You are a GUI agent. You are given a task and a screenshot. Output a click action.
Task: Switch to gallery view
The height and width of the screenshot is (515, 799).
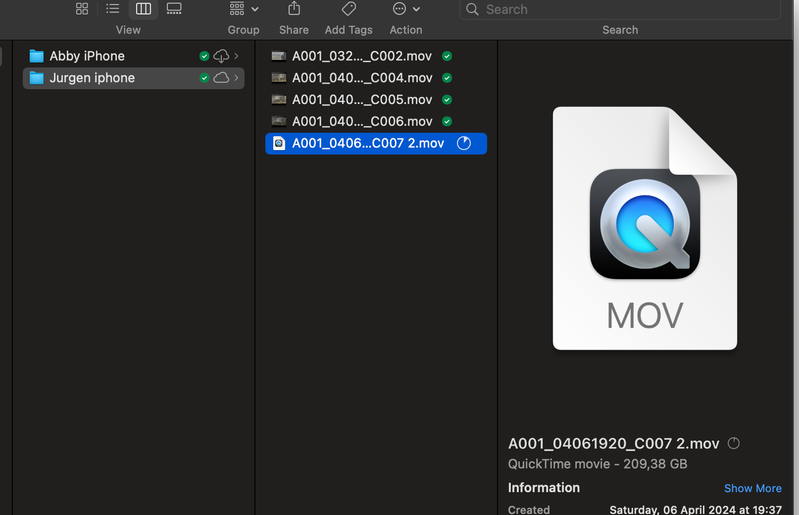click(174, 9)
